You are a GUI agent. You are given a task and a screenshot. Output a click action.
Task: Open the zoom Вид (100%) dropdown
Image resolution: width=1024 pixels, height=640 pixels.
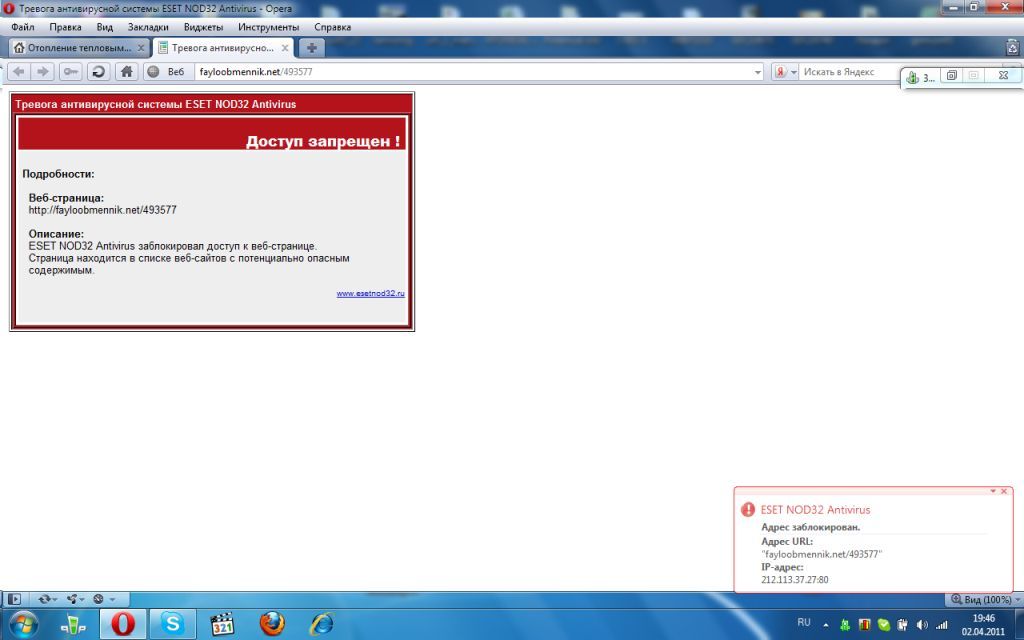[982, 600]
